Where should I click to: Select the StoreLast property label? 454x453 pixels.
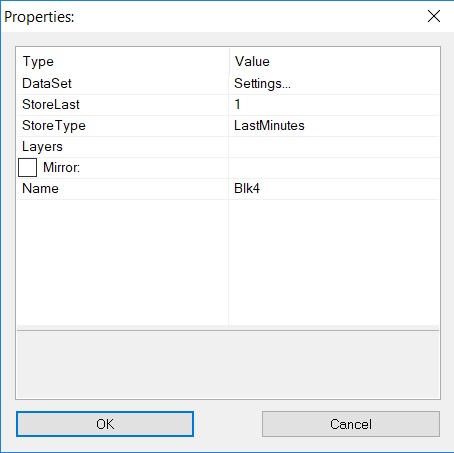point(51,105)
